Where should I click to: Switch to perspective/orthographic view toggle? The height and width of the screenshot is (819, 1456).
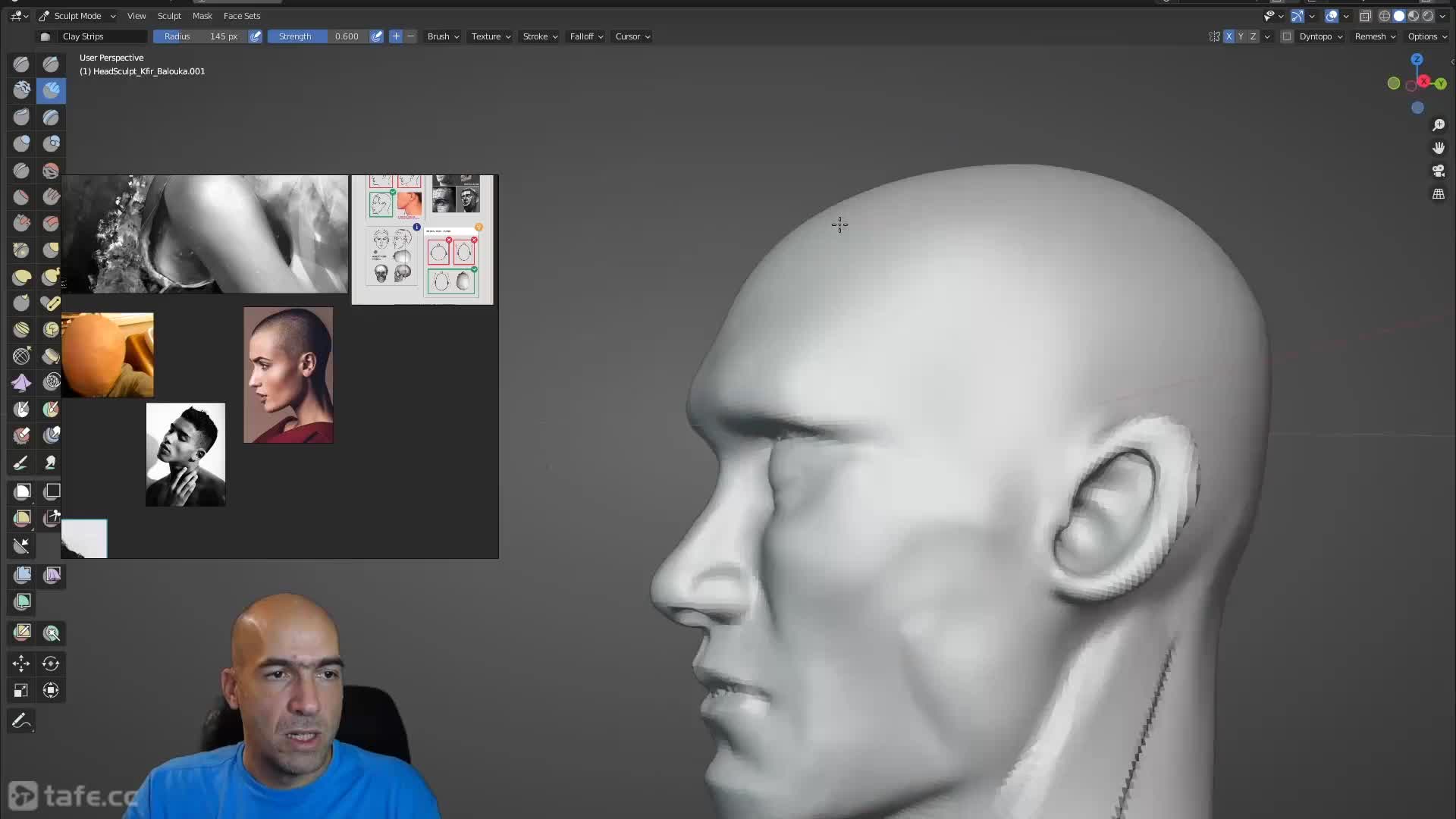tap(1439, 194)
